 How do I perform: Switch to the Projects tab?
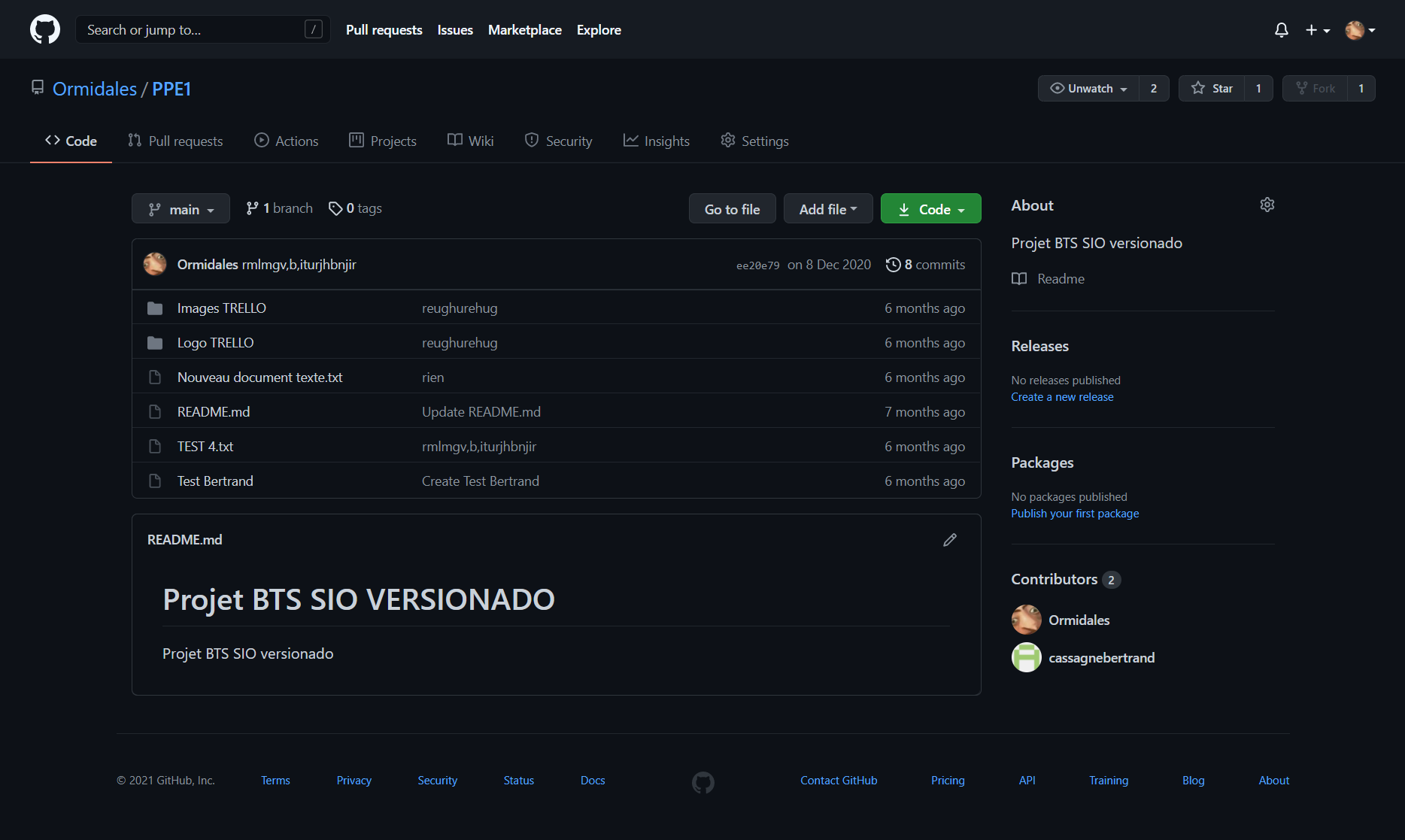382,141
